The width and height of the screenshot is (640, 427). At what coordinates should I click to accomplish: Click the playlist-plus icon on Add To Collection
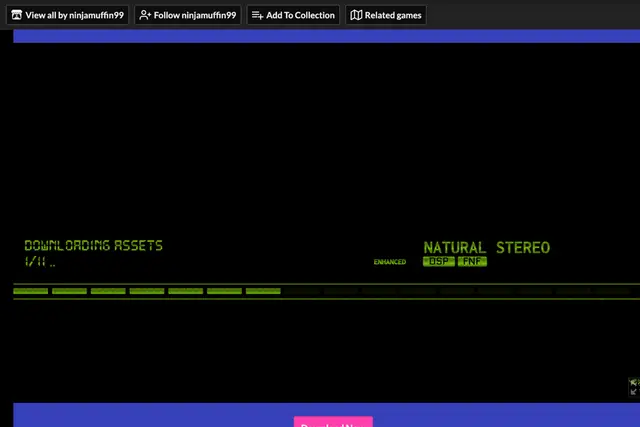[x=257, y=15]
